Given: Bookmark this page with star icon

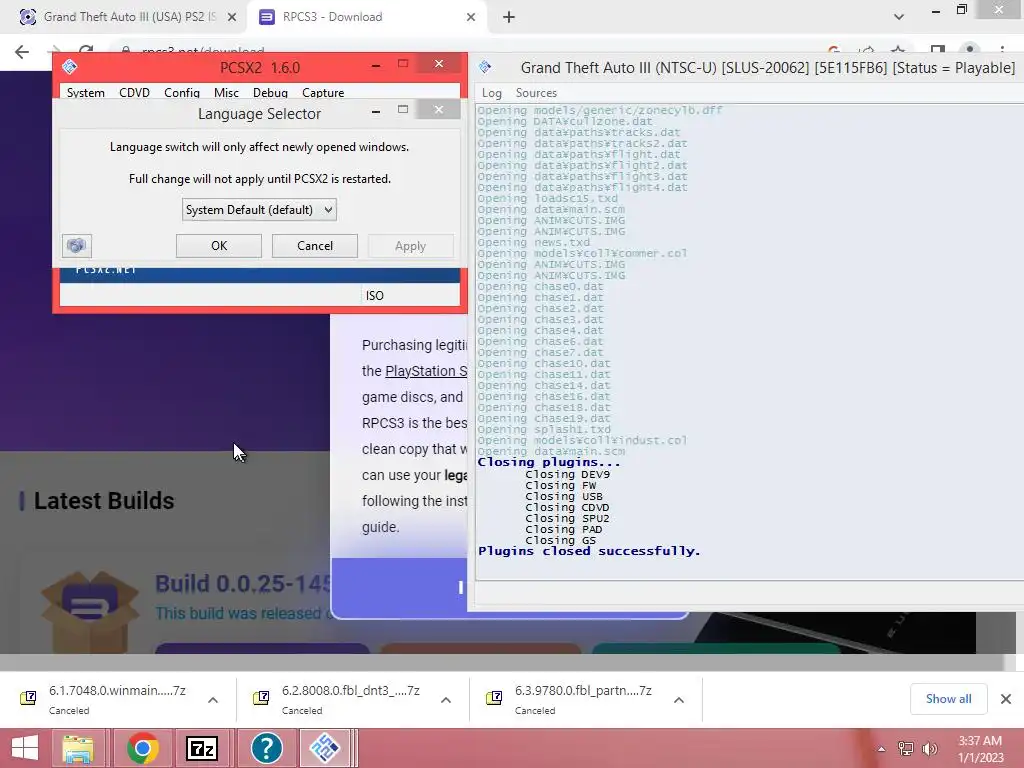Looking at the screenshot, I should 899,51.
